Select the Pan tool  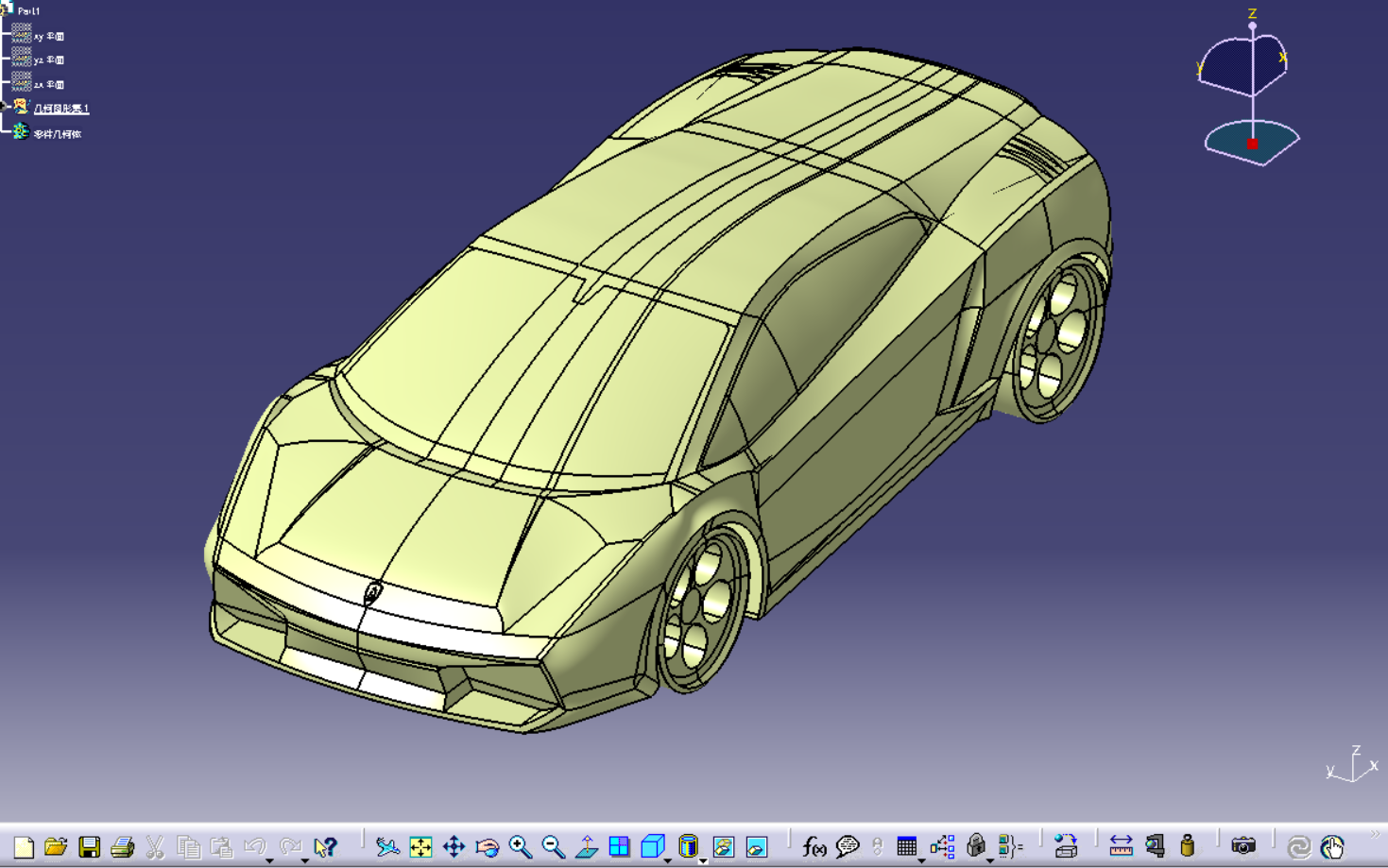pyautogui.click(x=454, y=847)
